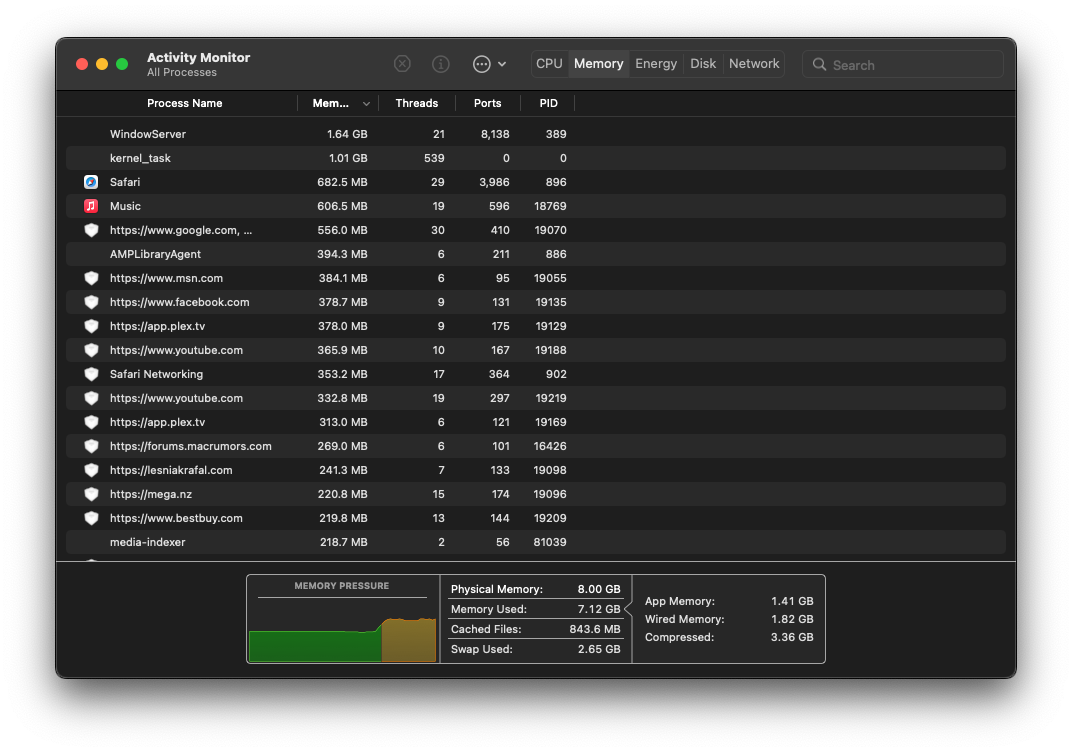Select https://www.bestbuy.com process name
Screen dimensions: 1072x752
[x=176, y=518]
